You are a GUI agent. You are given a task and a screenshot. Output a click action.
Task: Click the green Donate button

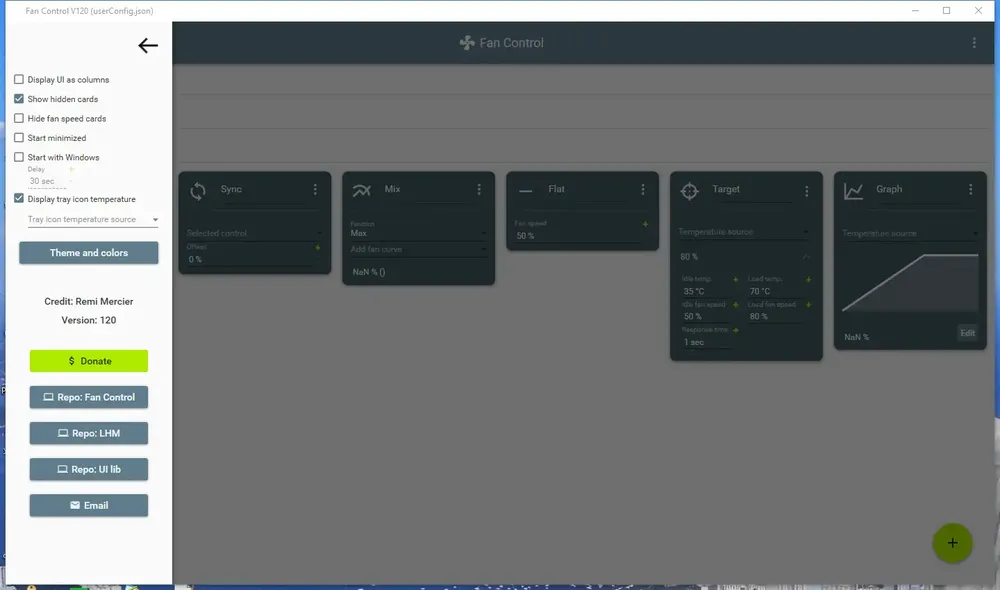89,361
